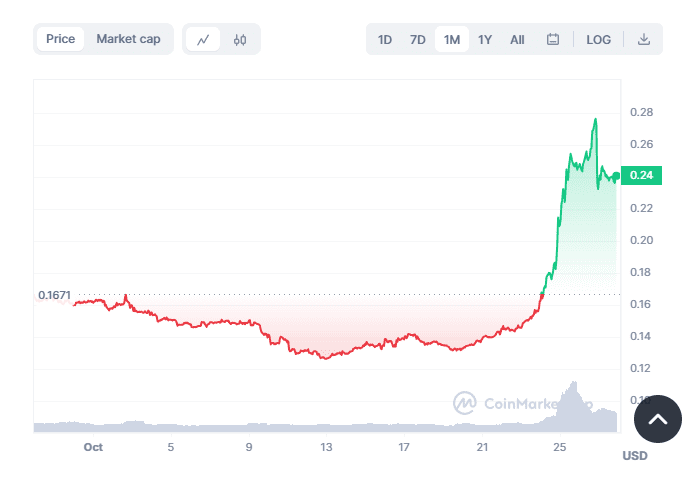Open the calendar date range picker

point(553,40)
